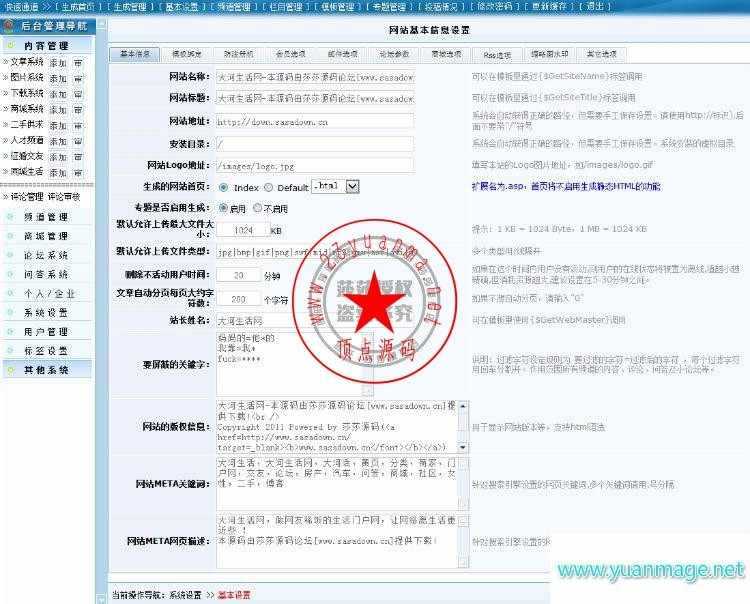Choose 启用 for topic generation

point(223,208)
